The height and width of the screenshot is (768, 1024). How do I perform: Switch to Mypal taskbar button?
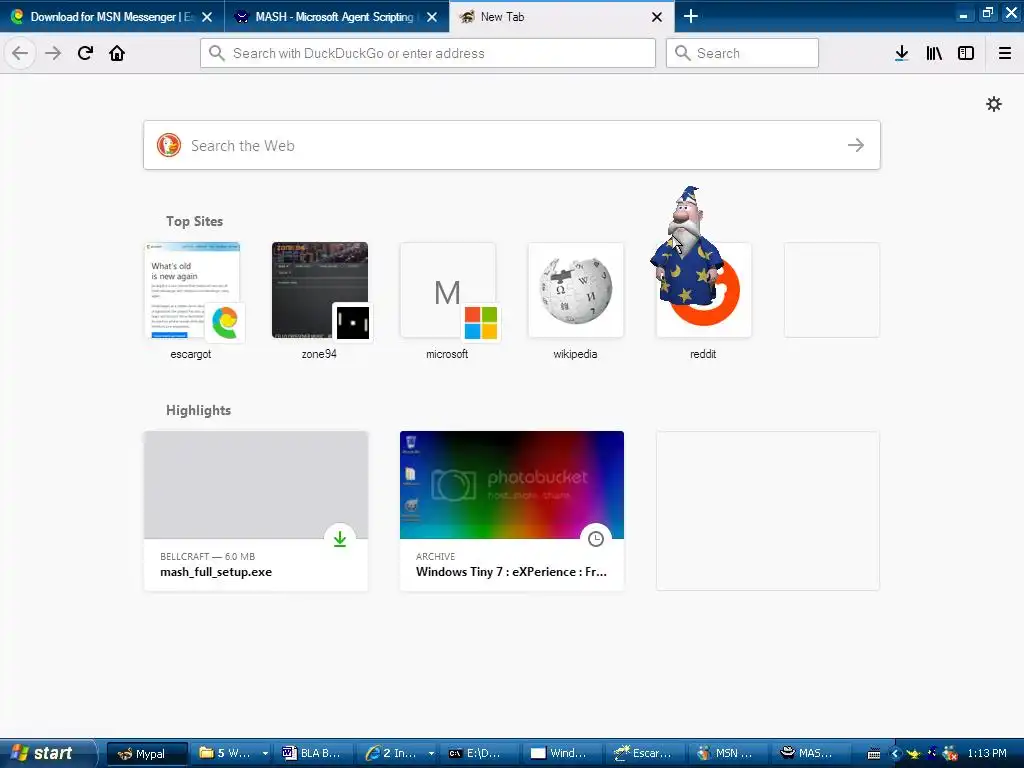tap(147, 754)
